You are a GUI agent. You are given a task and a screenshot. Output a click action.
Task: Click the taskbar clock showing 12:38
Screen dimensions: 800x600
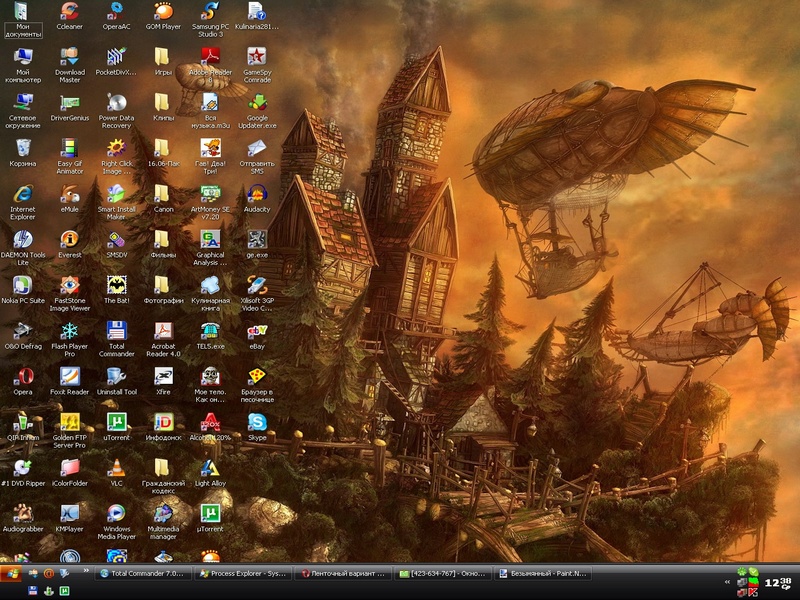(x=778, y=583)
